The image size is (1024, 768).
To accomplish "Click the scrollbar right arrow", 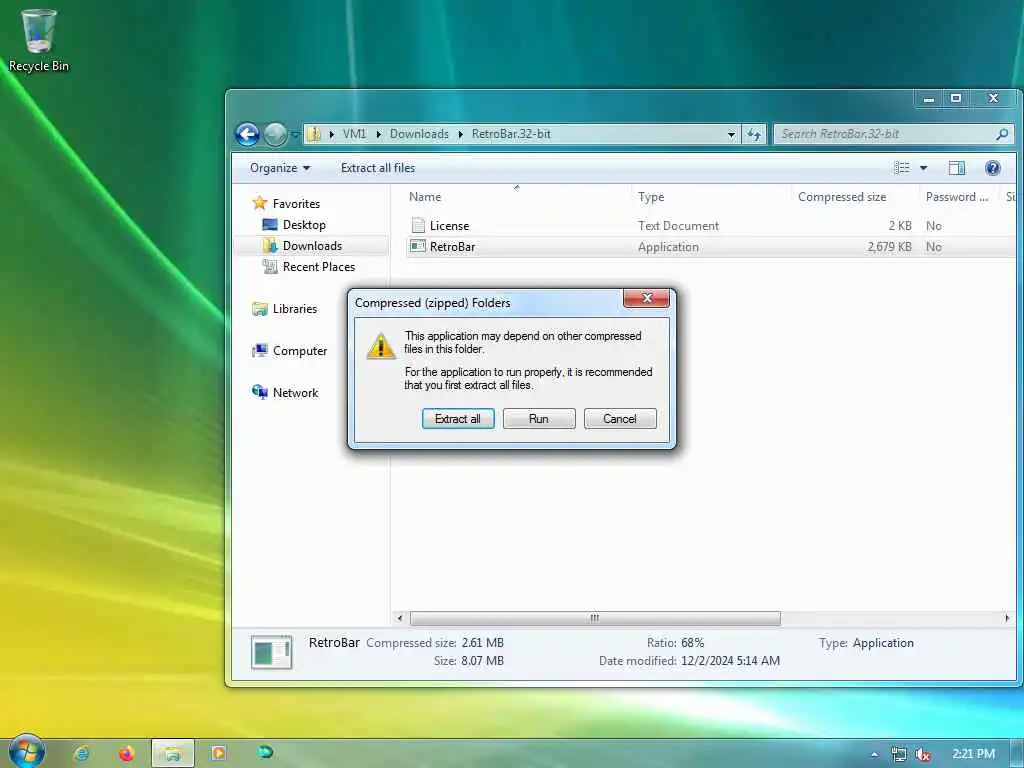I will 1006,618.
